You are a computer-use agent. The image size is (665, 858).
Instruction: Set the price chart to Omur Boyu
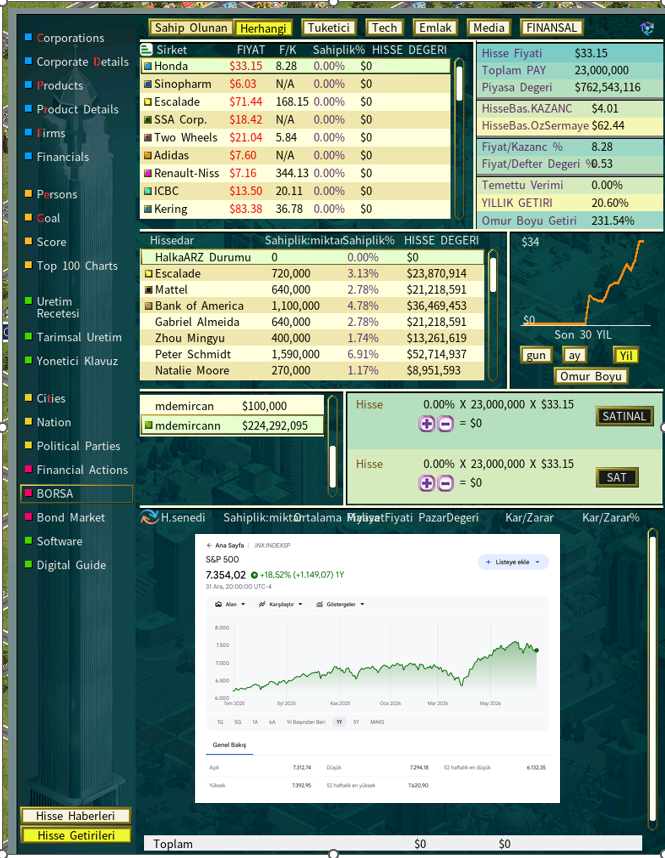coord(591,376)
